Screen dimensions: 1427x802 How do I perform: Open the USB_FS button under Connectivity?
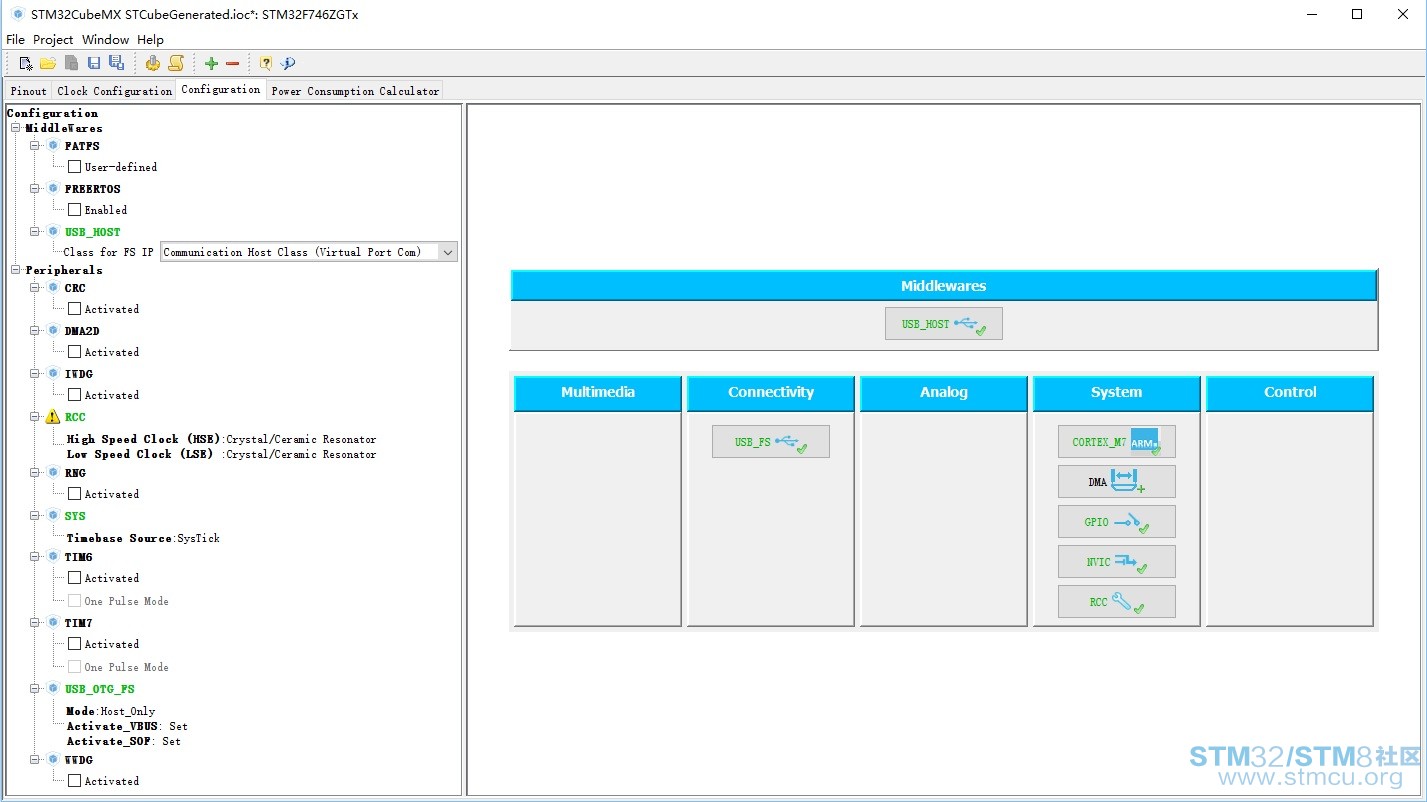tap(770, 442)
